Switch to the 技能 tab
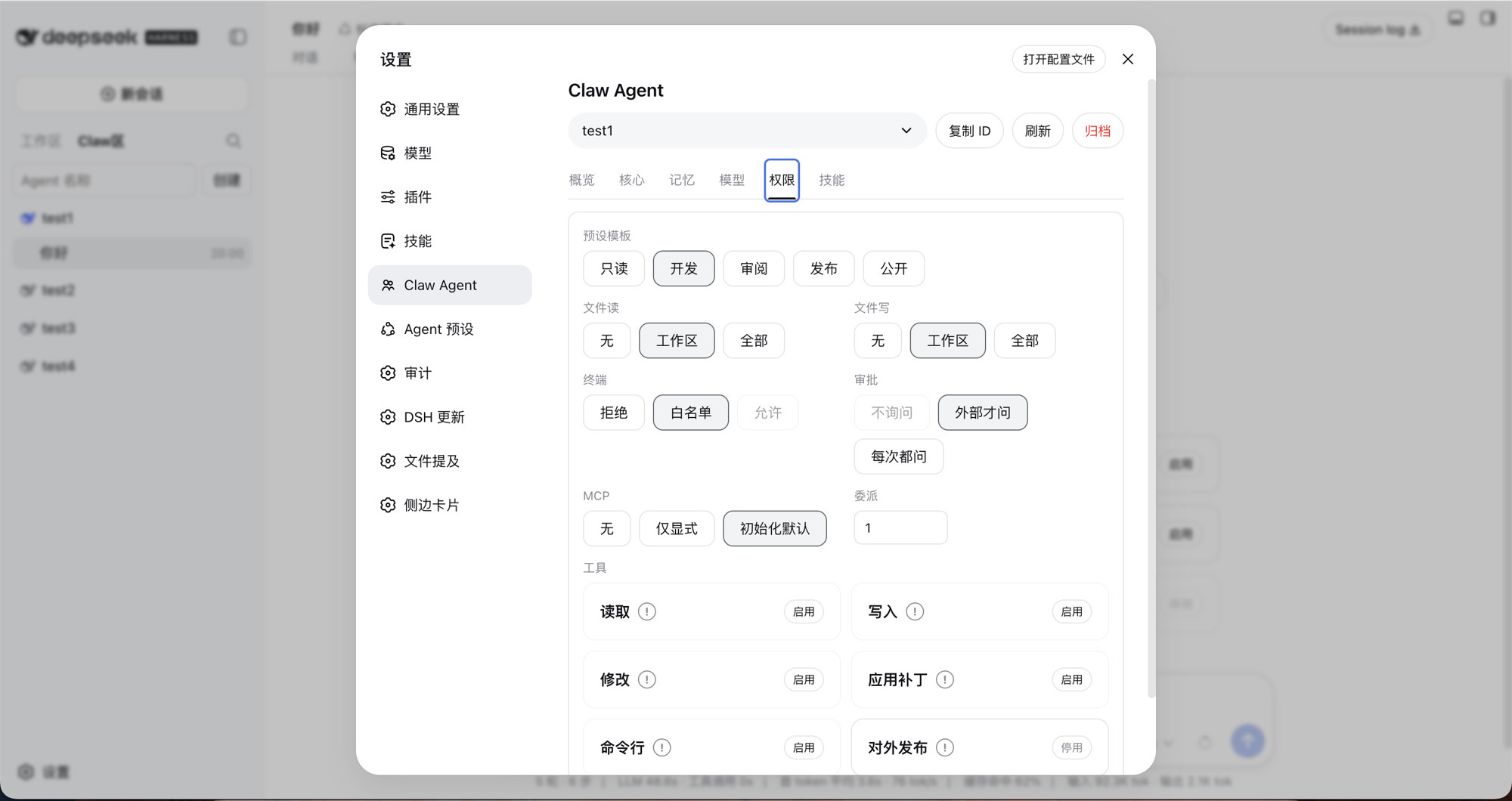 (x=832, y=180)
